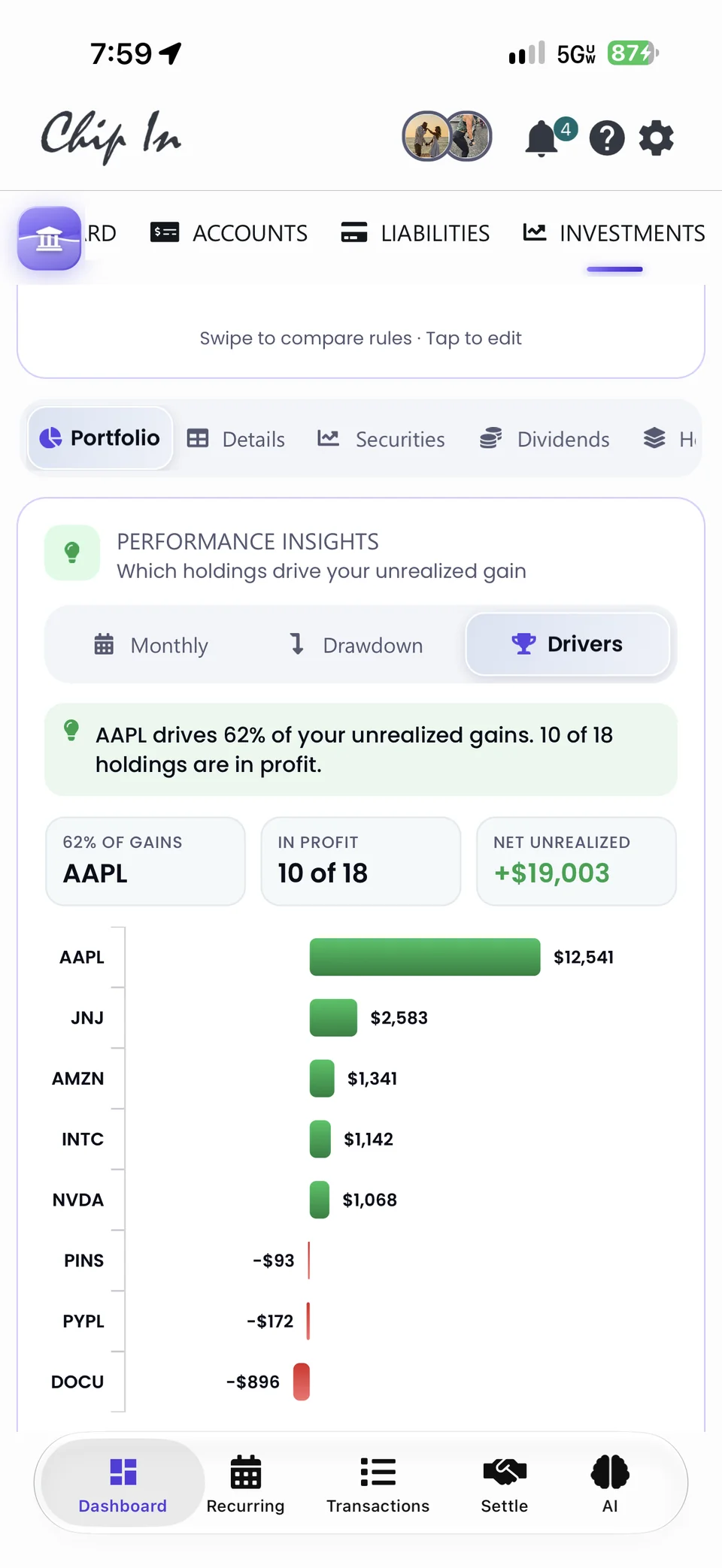Tap the JNJ green gain bar
Viewport: 722px width, 1568px height.
[333, 1018]
